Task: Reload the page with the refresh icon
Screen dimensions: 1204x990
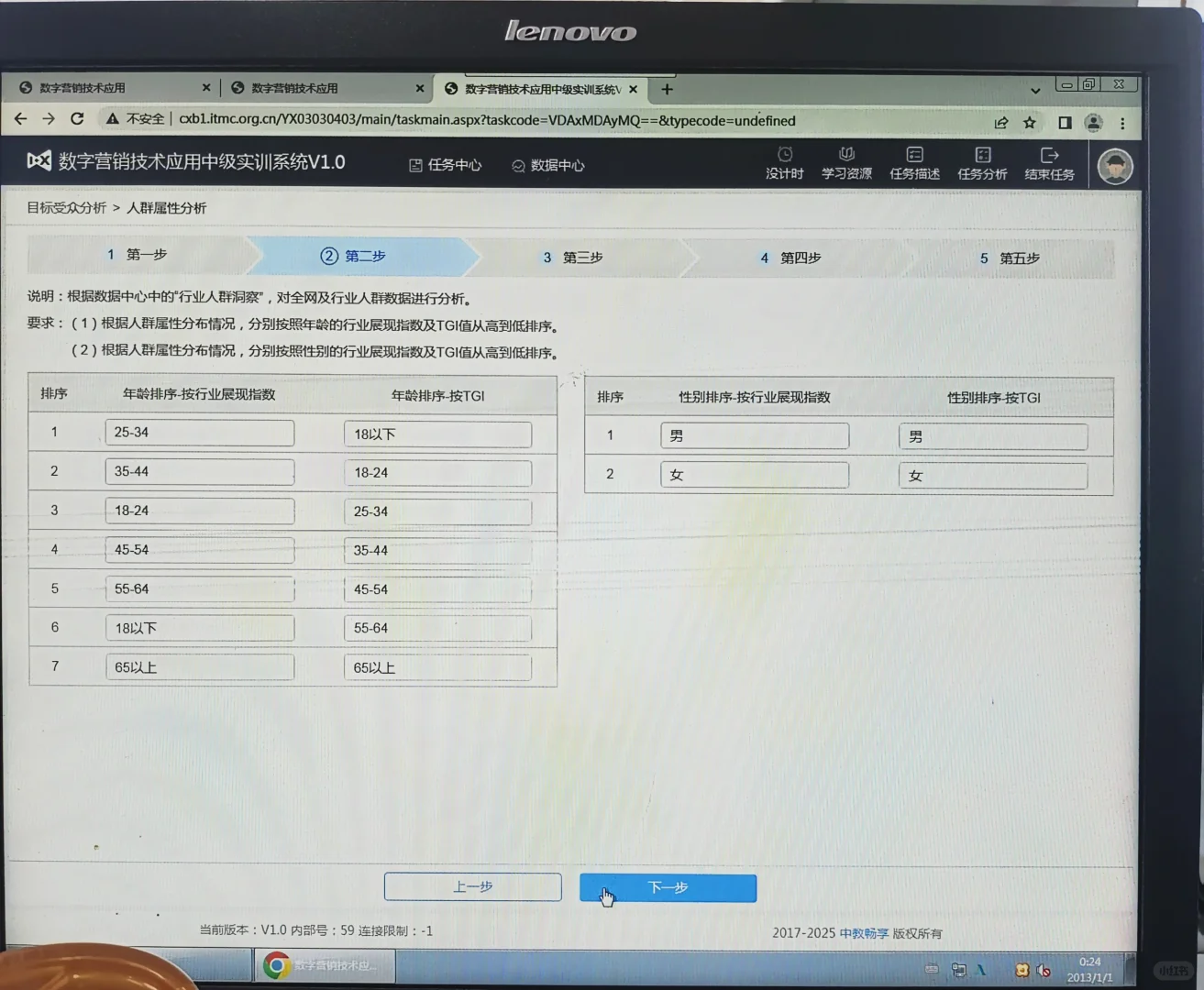Action: 77,119
